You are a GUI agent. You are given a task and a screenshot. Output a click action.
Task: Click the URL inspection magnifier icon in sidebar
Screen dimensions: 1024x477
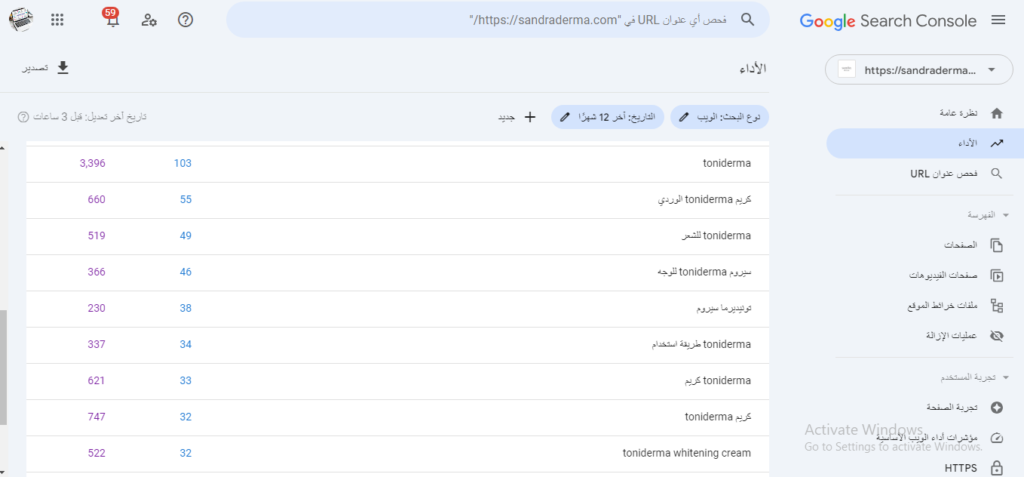click(x=997, y=173)
